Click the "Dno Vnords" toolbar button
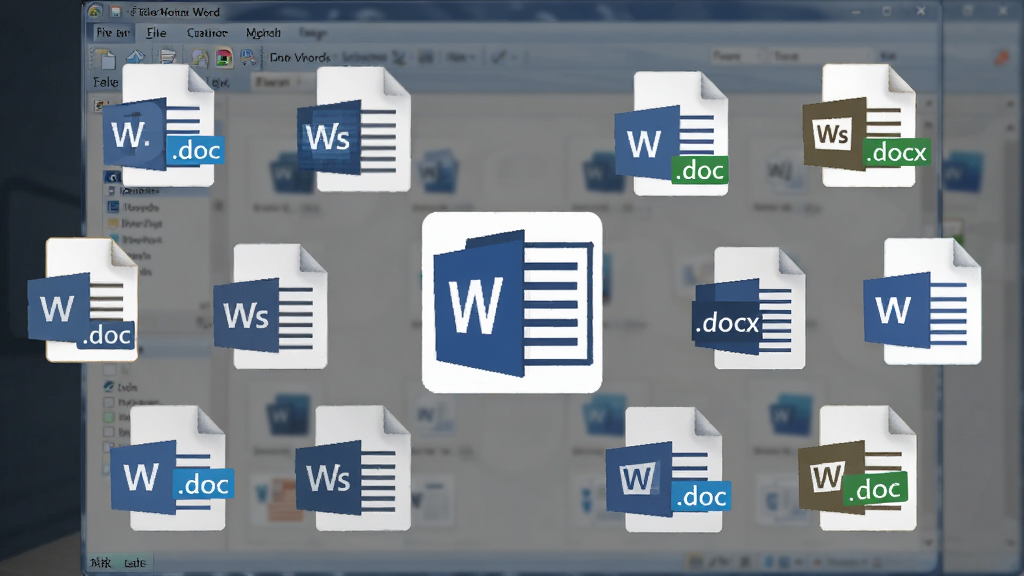Viewport: 1024px width, 576px height. click(300, 57)
